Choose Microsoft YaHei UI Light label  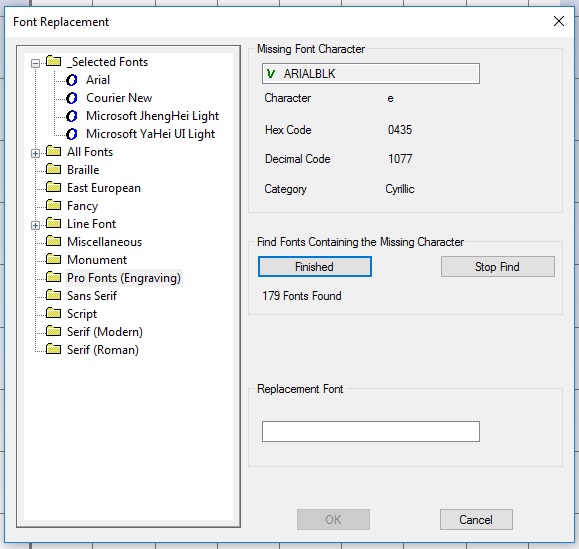150,134
